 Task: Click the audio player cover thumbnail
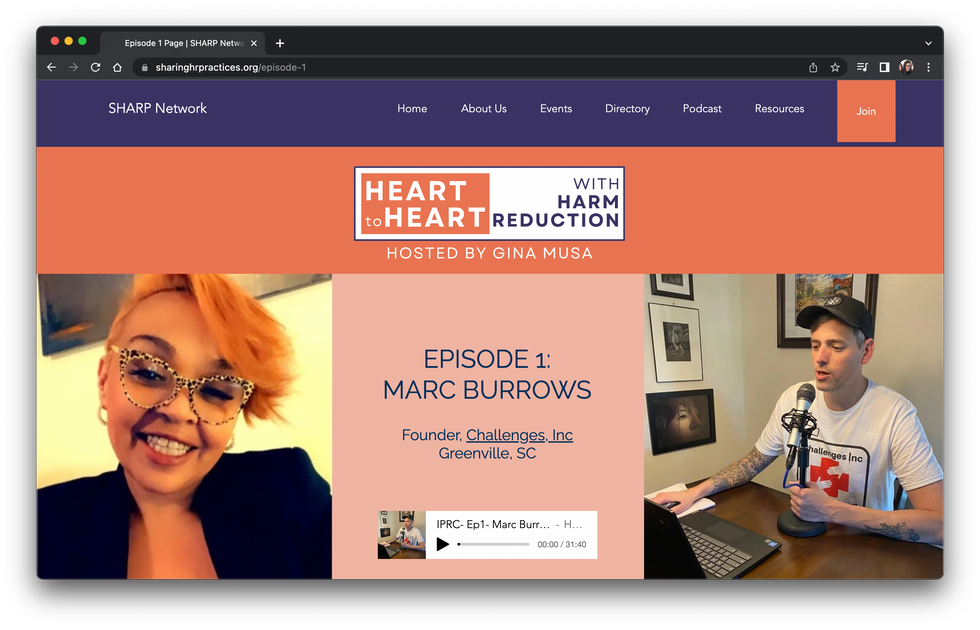402,535
